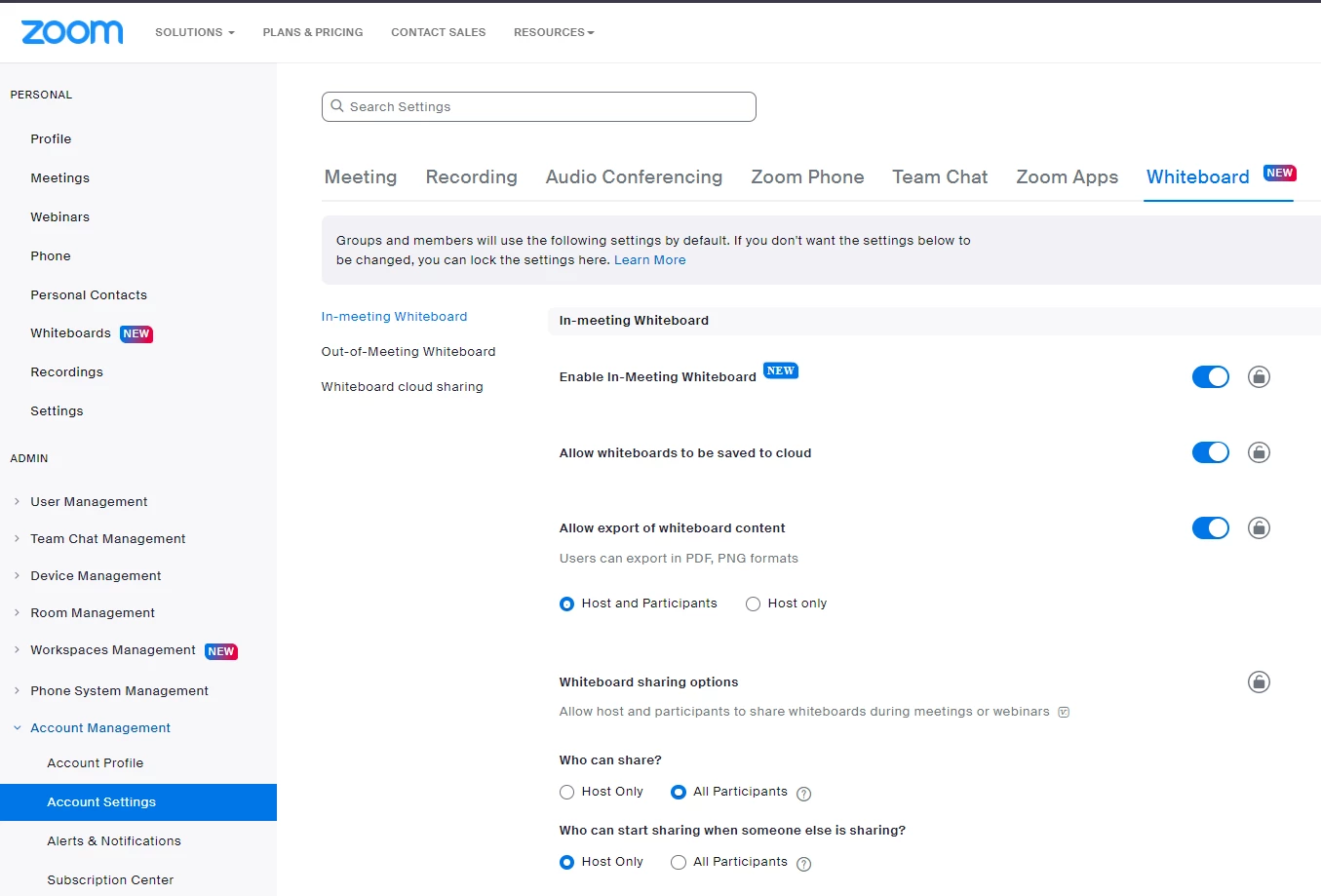Open Personal Contacts in sidebar

89,295
